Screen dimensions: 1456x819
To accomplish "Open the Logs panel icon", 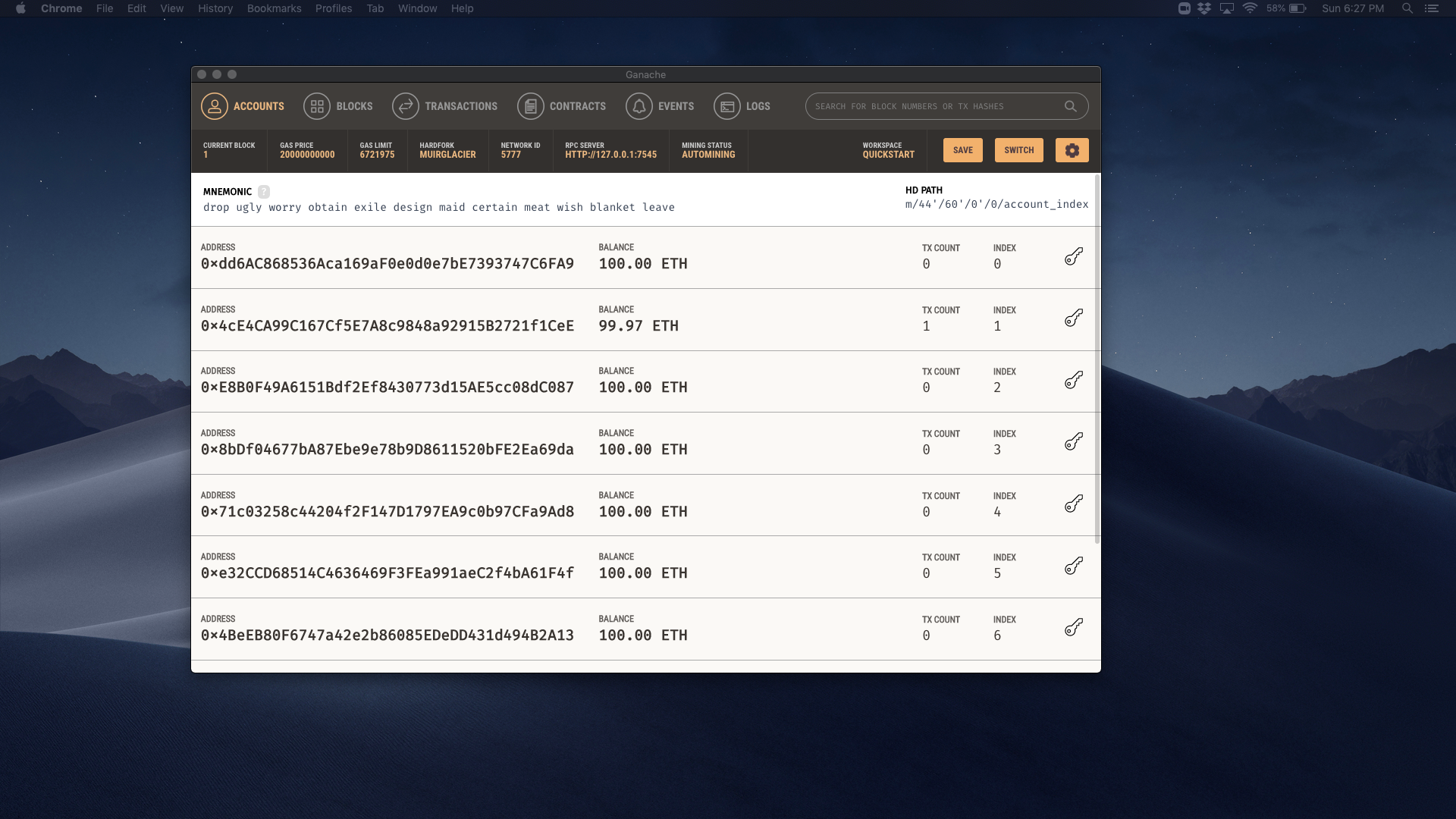I will click(726, 106).
